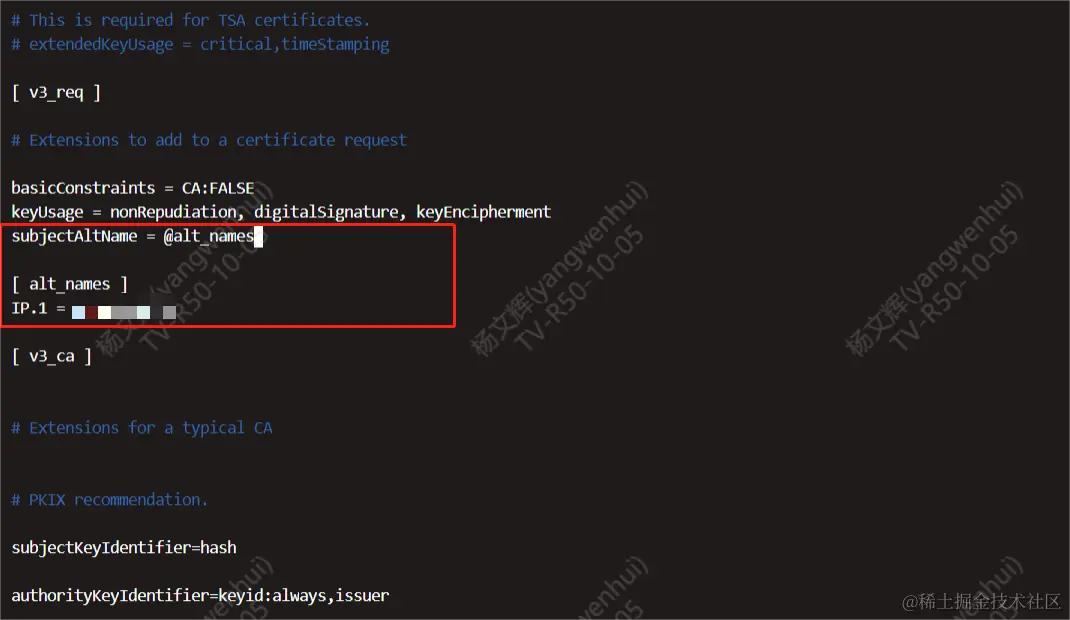Click the line "basicConstraints = CA:FALSE"
Image resolution: width=1070 pixels, height=620 pixels.
point(132,188)
